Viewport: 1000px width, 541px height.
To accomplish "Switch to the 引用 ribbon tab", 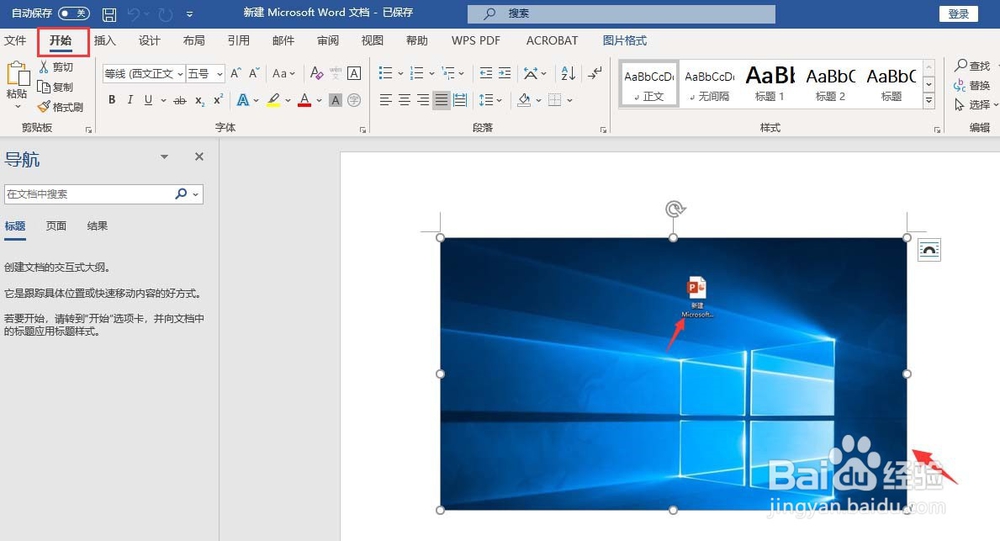I will 239,40.
